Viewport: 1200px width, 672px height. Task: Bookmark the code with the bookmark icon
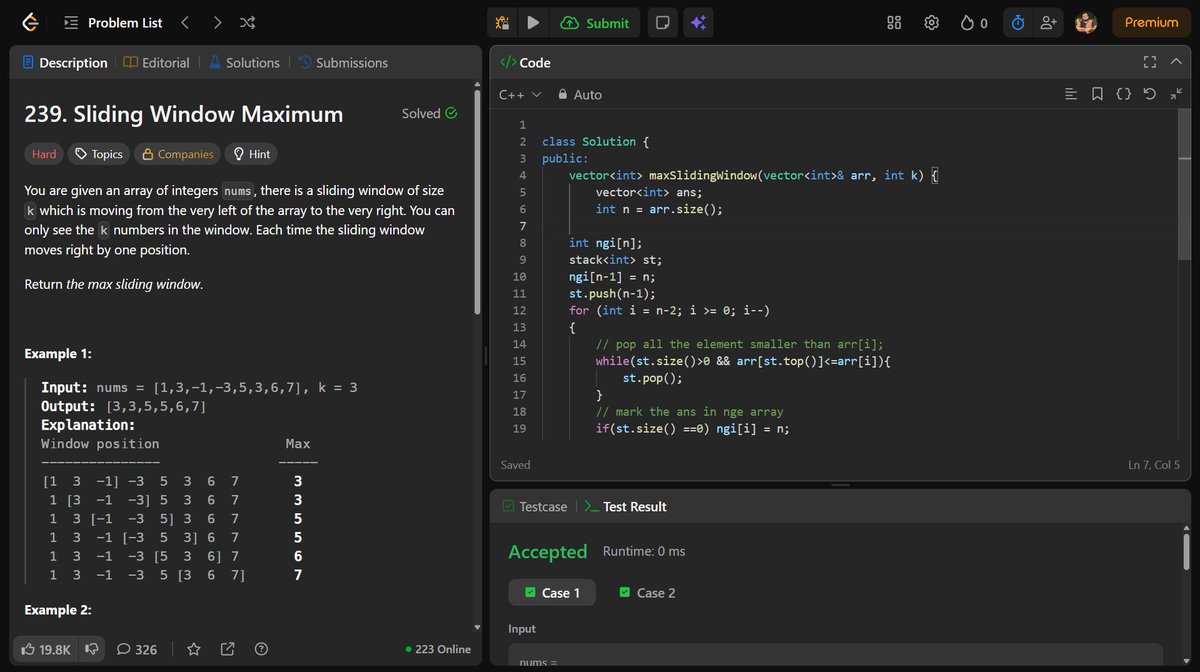(x=1097, y=93)
